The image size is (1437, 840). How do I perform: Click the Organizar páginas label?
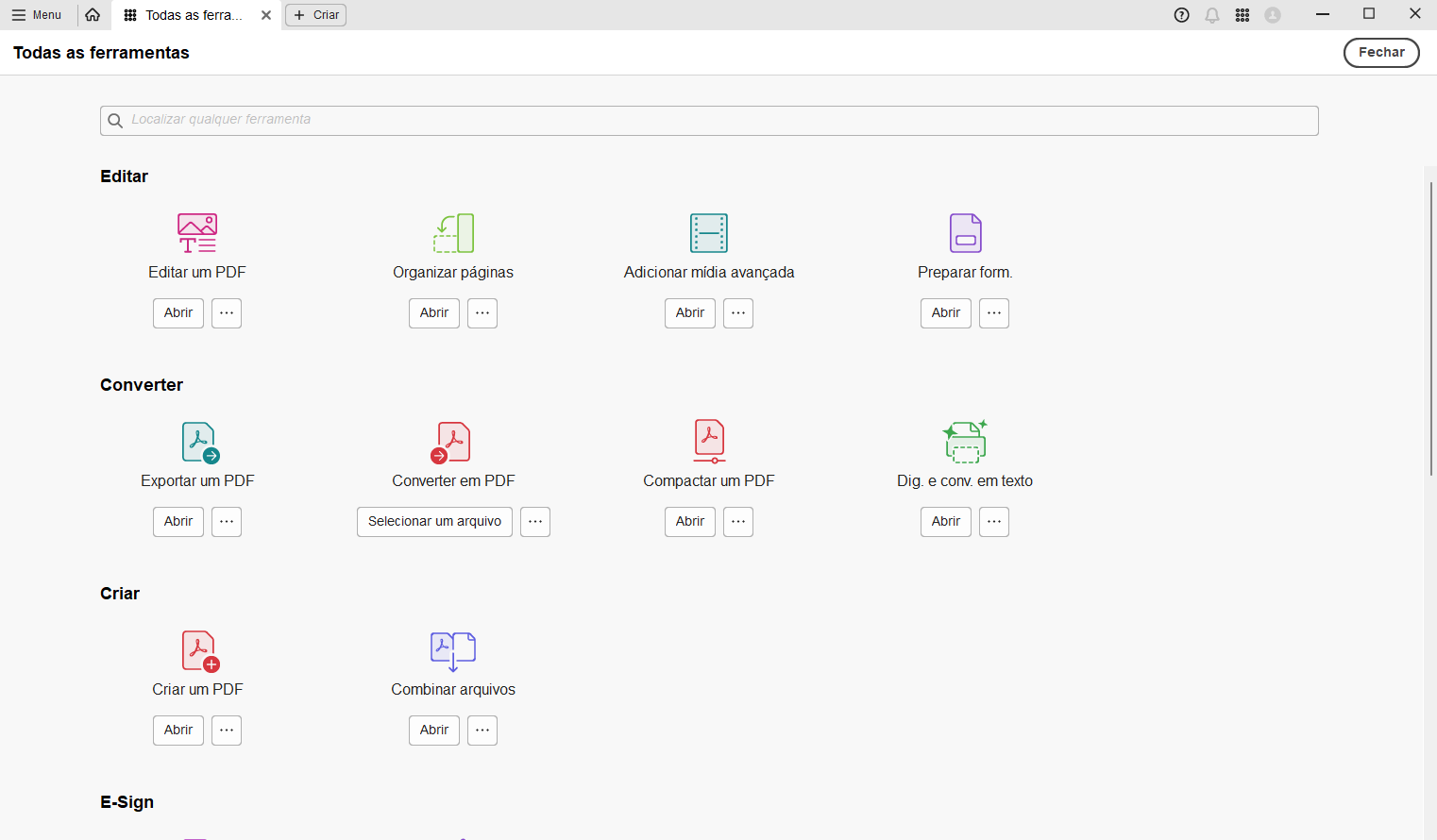tap(453, 273)
